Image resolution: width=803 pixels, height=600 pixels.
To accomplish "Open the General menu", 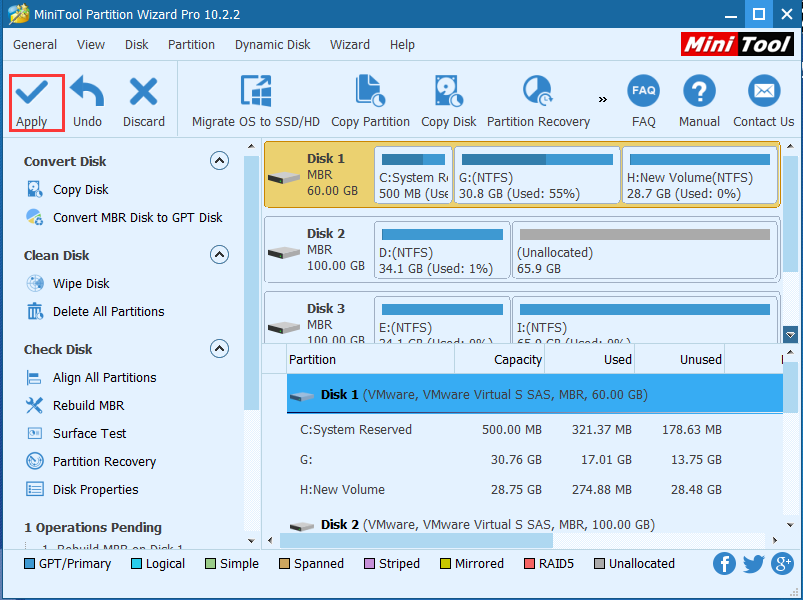I will 35,45.
